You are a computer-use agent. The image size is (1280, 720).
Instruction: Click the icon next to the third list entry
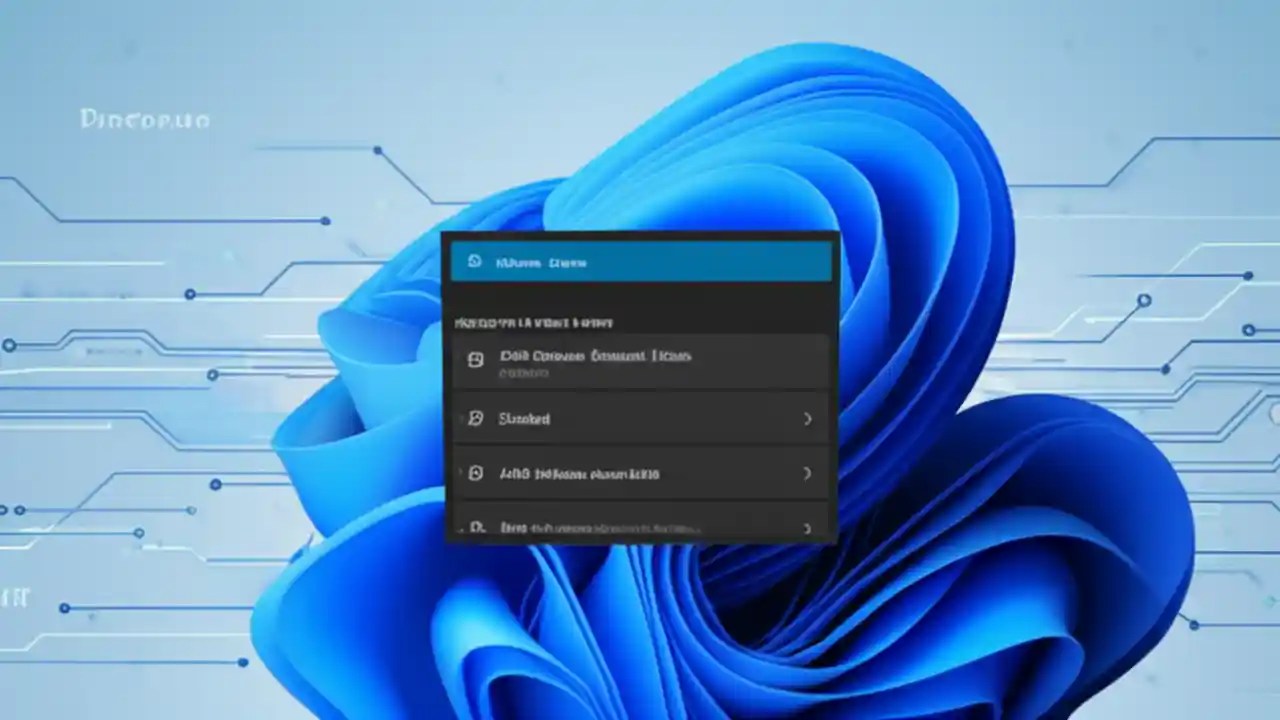click(475, 473)
